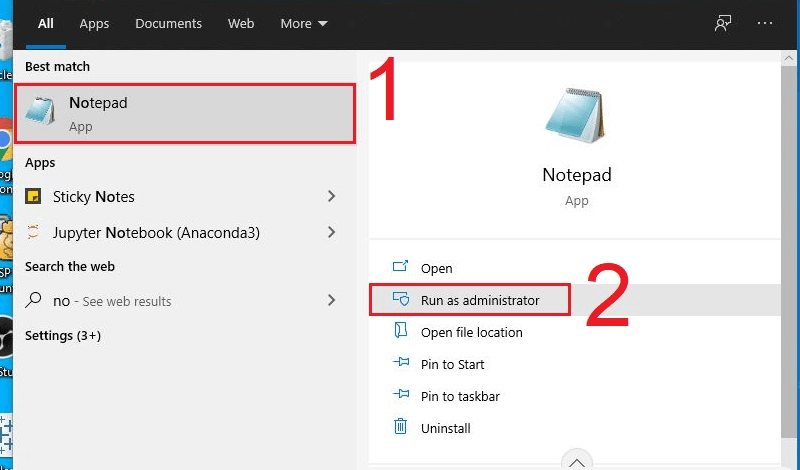The height and width of the screenshot is (470, 800).
Task: Switch to the All search tab
Action: pyautogui.click(x=45, y=23)
